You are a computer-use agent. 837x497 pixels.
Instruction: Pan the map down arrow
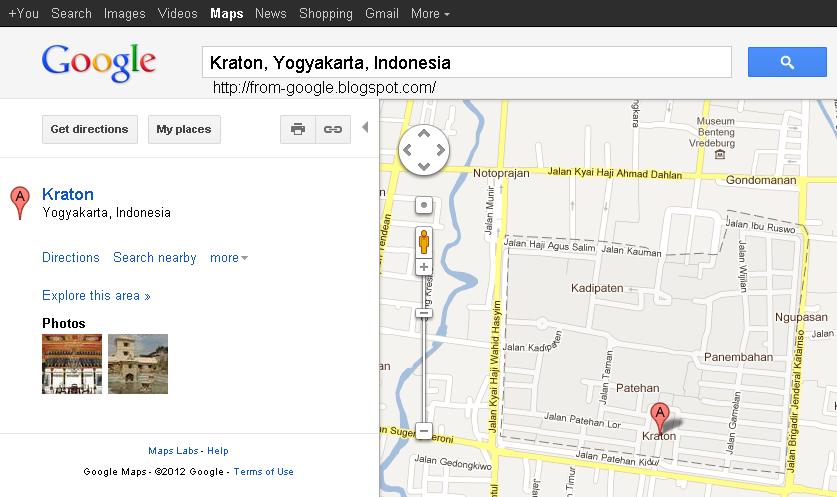[424, 167]
